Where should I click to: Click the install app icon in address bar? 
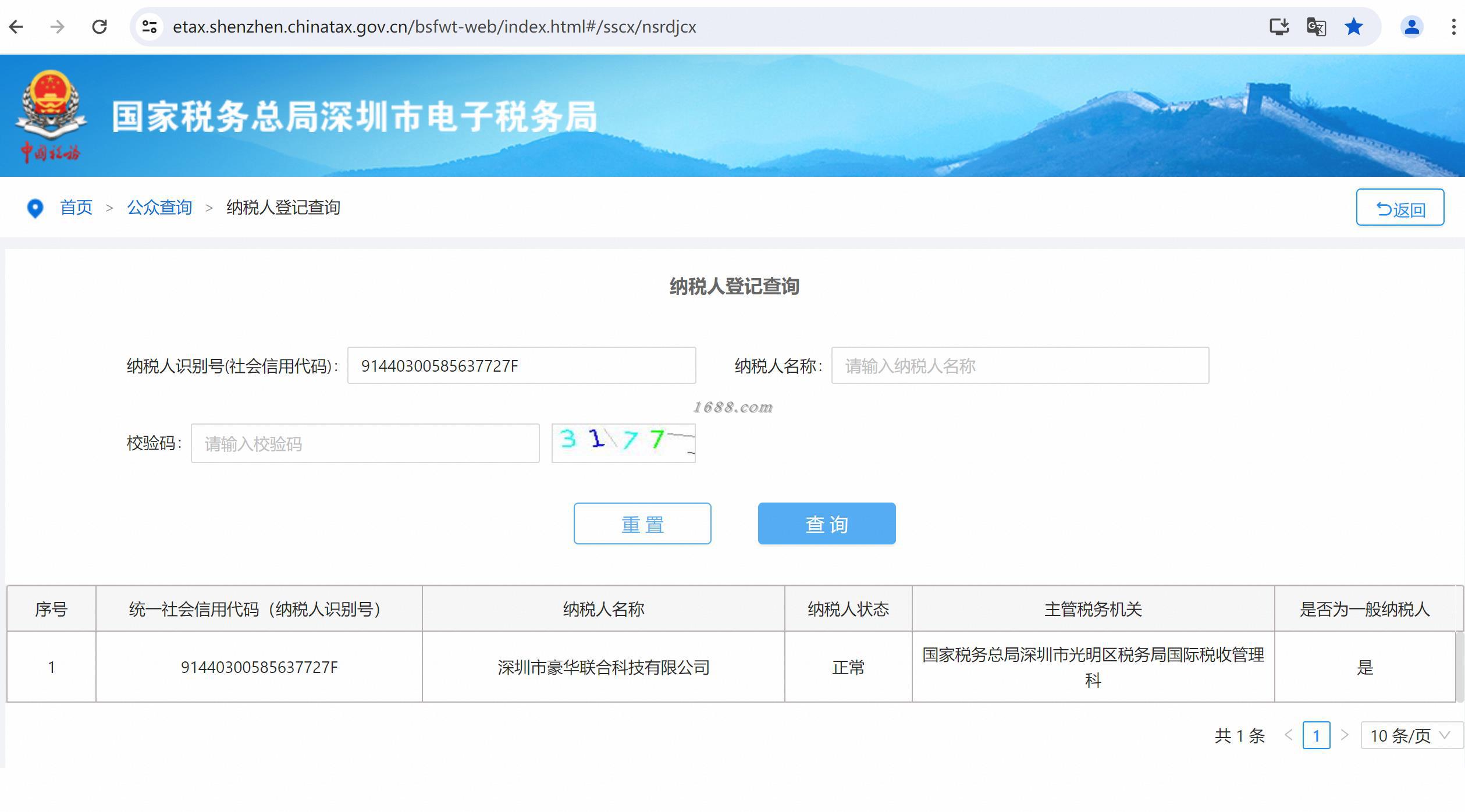1279,27
